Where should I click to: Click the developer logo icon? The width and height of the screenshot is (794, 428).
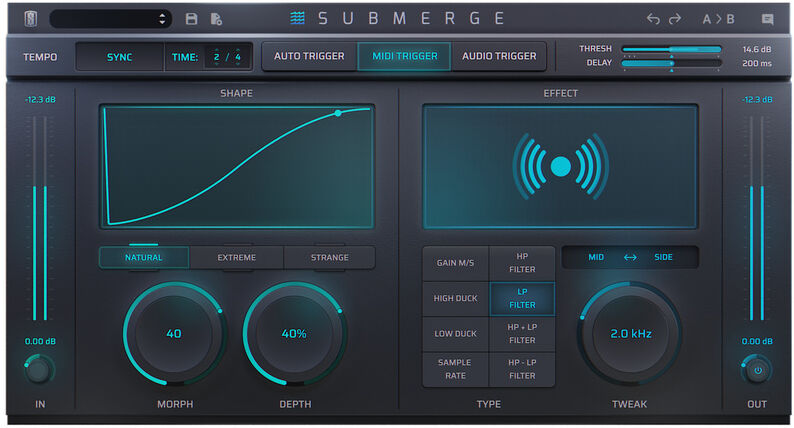click(x=31, y=19)
